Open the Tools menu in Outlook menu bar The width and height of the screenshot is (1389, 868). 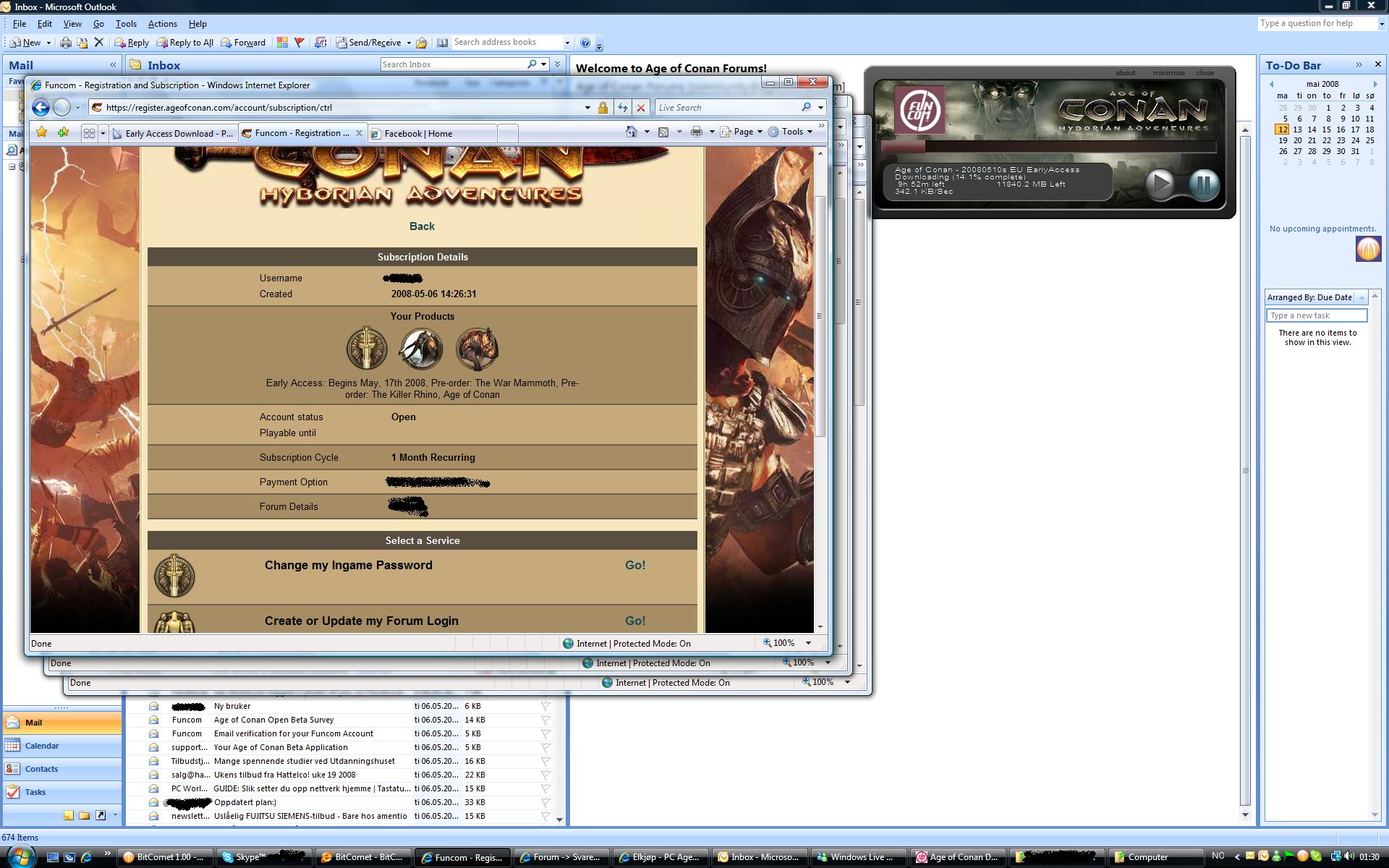(x=126, y=24)
